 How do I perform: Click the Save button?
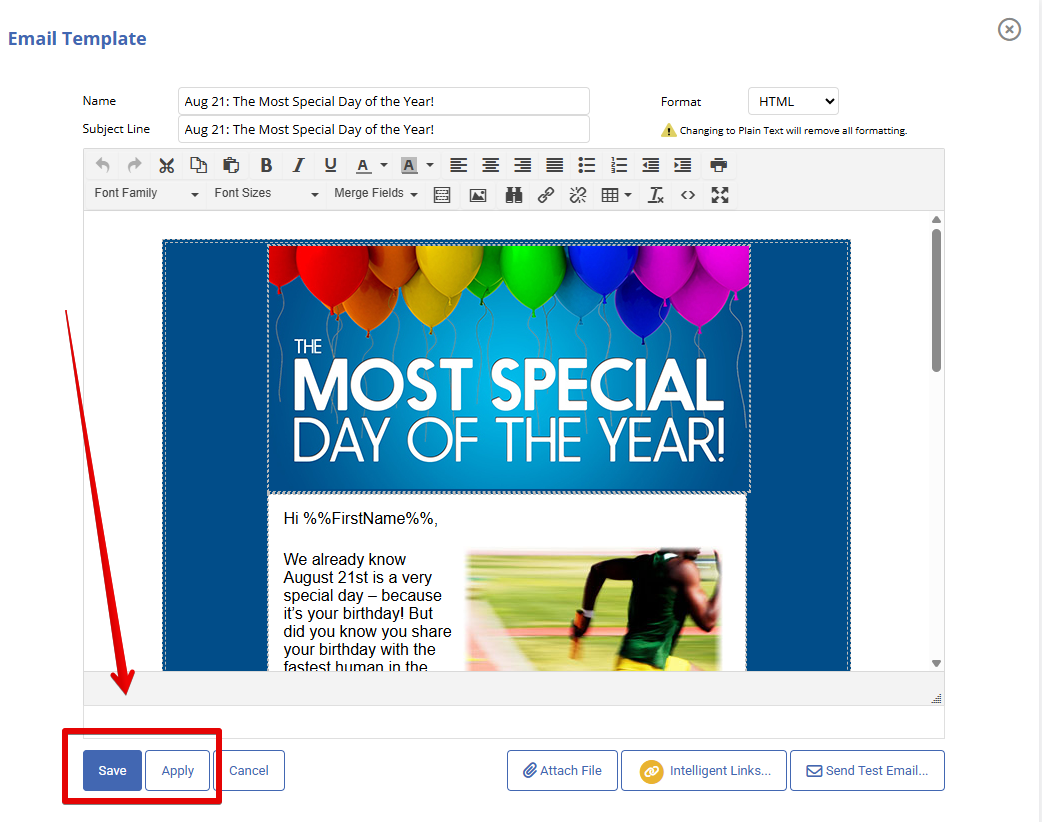(112, 771)
